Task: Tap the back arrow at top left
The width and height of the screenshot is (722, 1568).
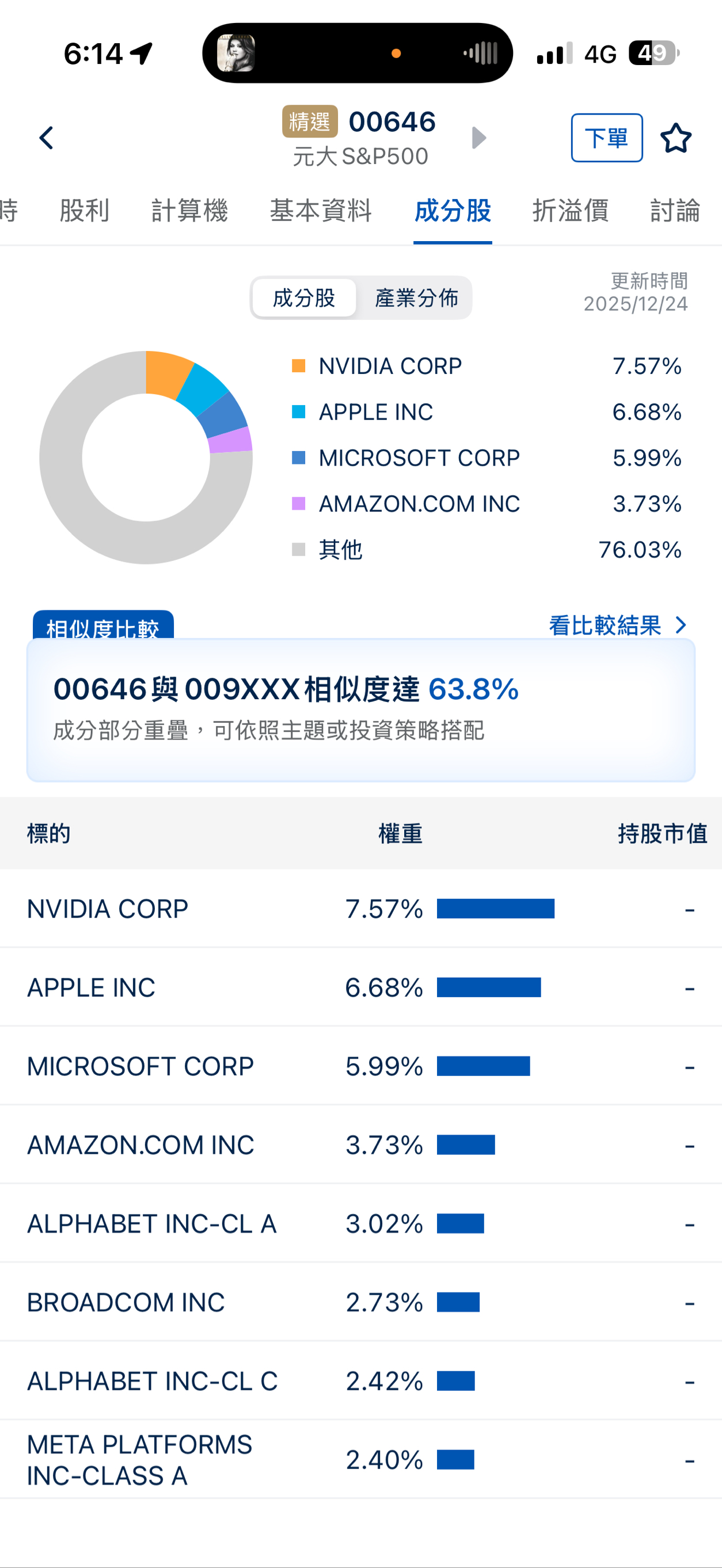Action: pyautogui.click(x=45, y=138)
